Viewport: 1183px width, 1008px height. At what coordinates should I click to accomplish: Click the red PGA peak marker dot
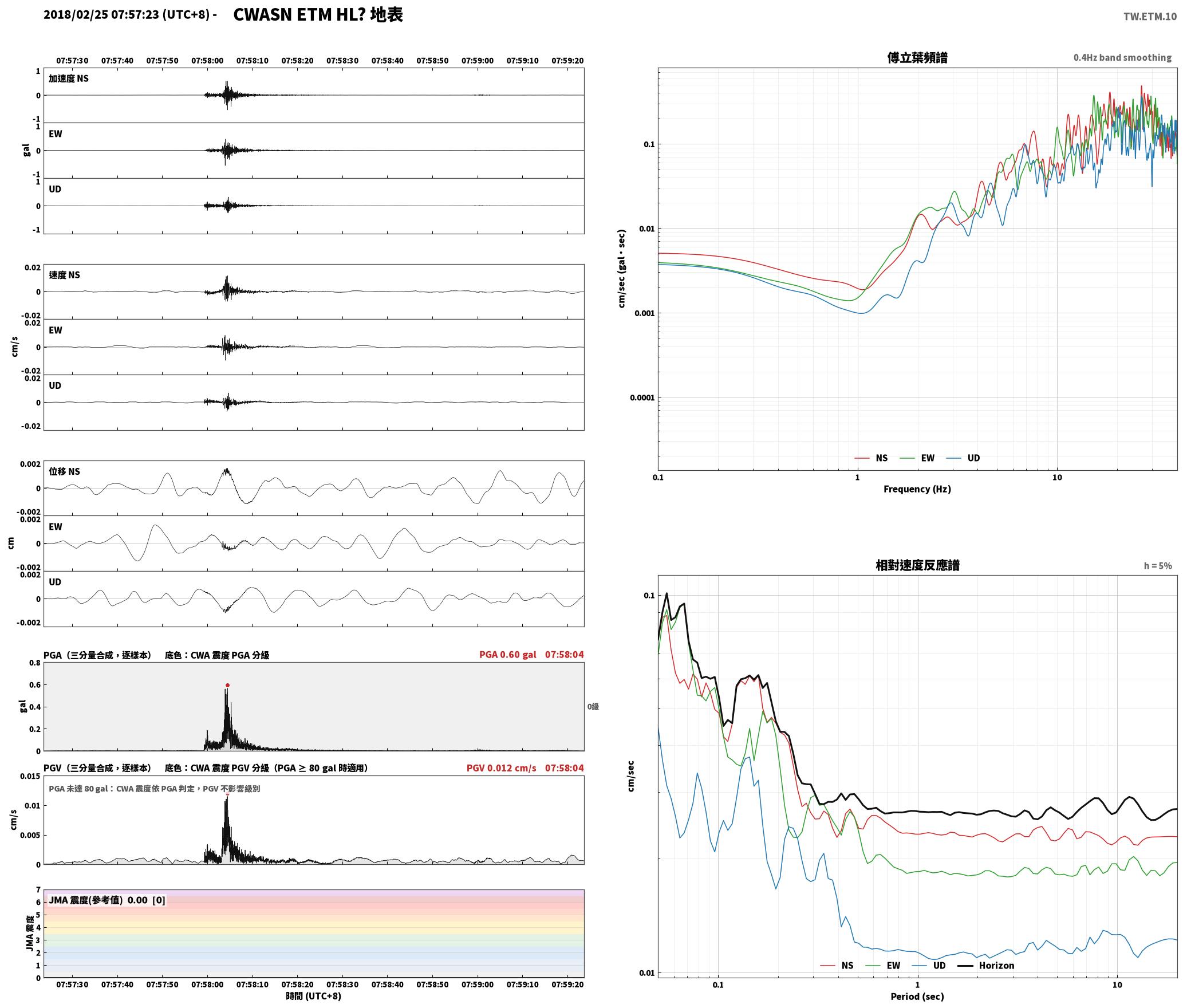point(227,685)
